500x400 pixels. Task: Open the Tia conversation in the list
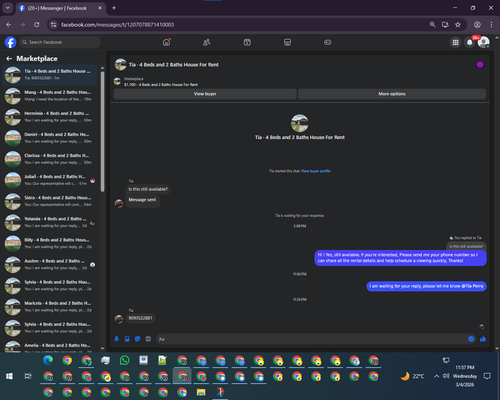pos(50,75)
